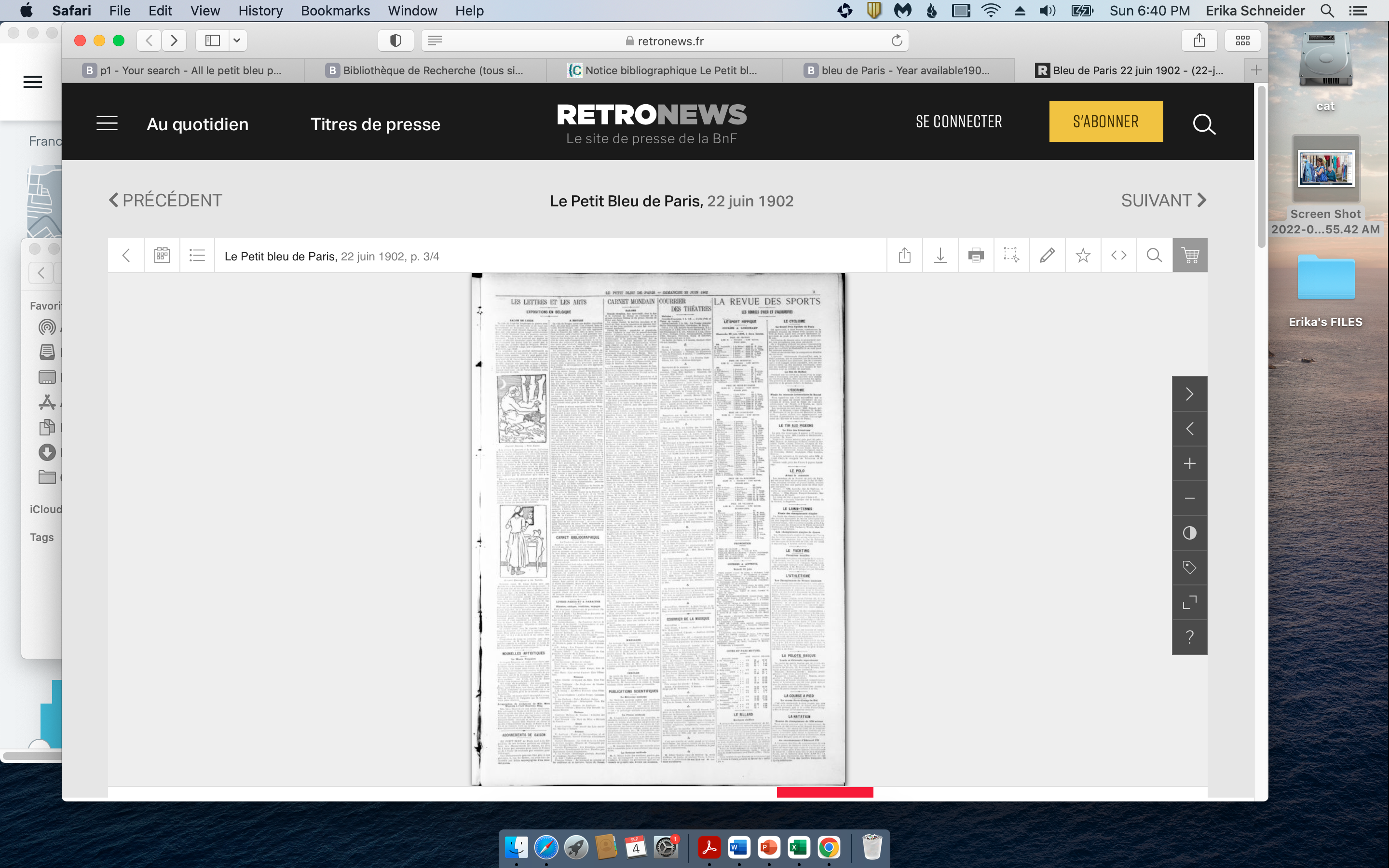Image resolution: width=1389 pixels, height=868 pixels.
Task: Toggle contrast adjustment icon
Action: [1189, 533]
